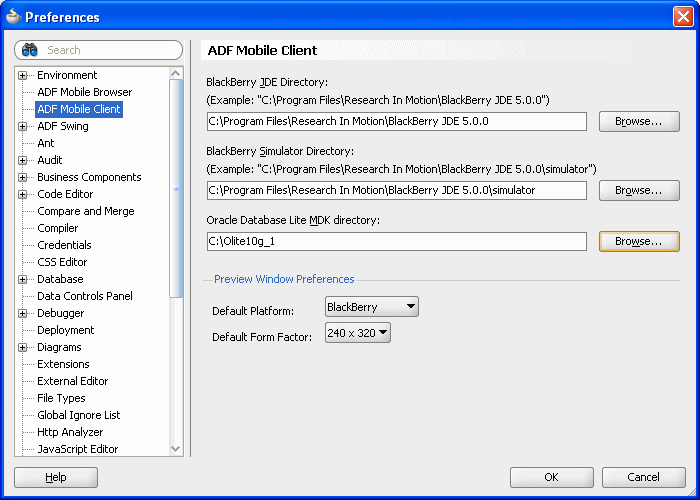Screen dimensions: 700x500
Task: Click the Oracle Database Lite MDK field
Action: pos(396,242)
